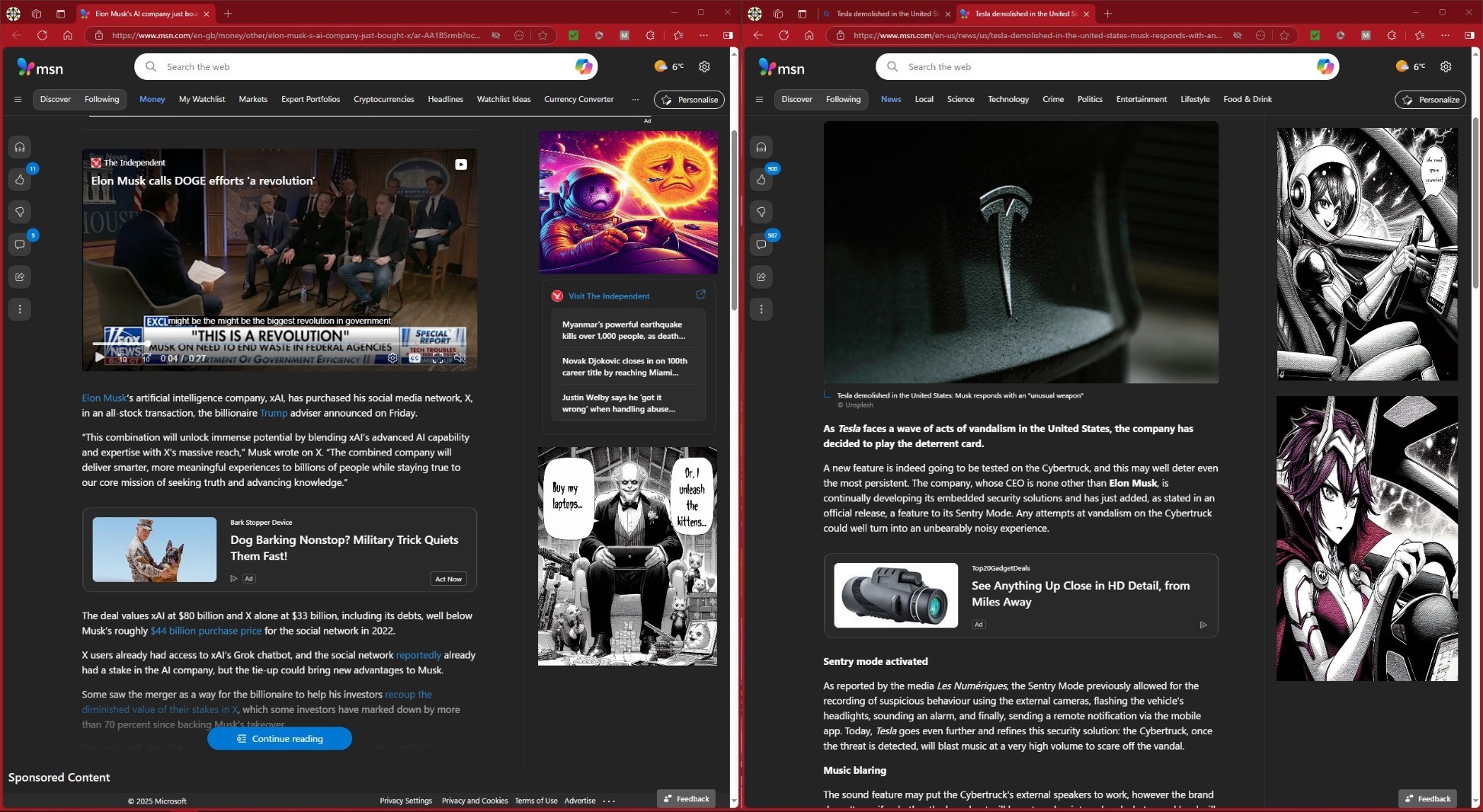
Task: Toggle closed captions on the video
Action: click(x=415, y=358)
